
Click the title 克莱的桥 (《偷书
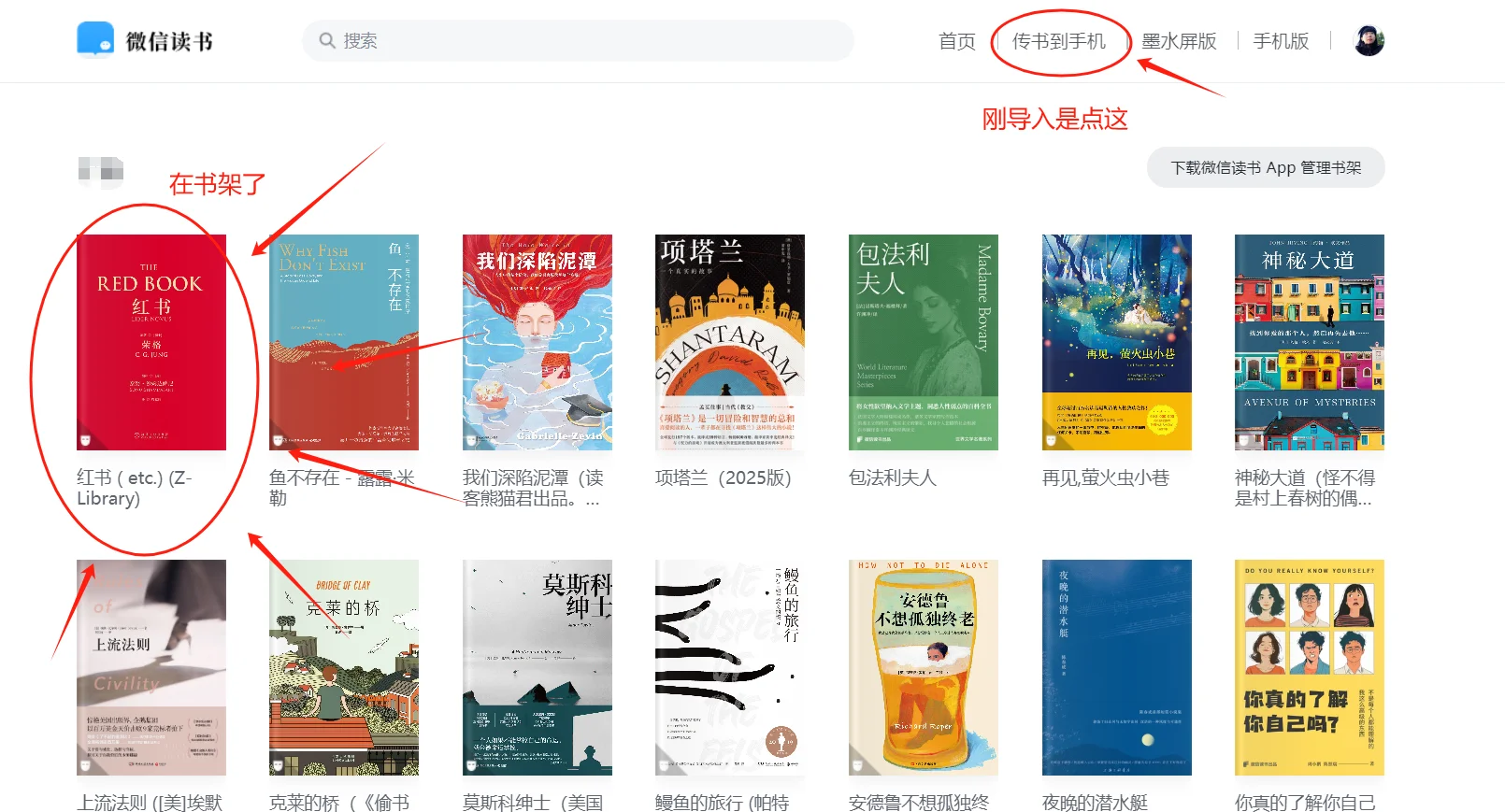(339, 803)
